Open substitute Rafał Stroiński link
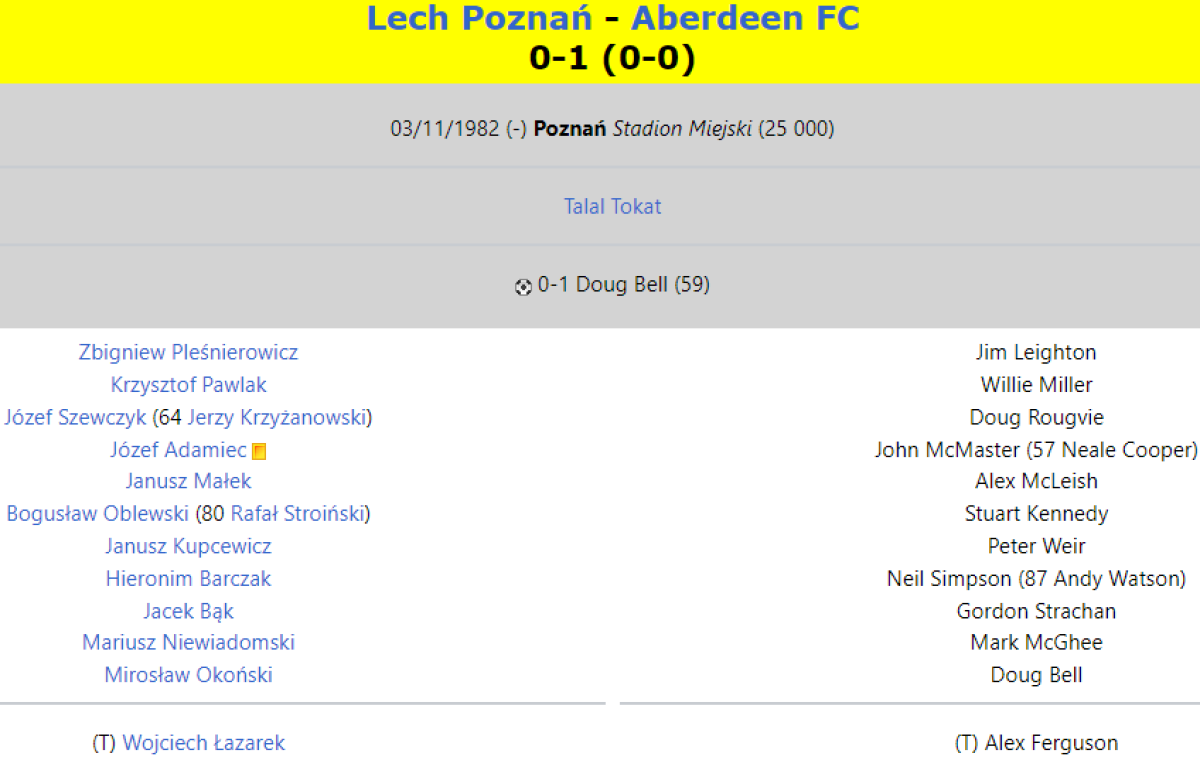Screen dimensions: 1200x760 coord(298,514)
